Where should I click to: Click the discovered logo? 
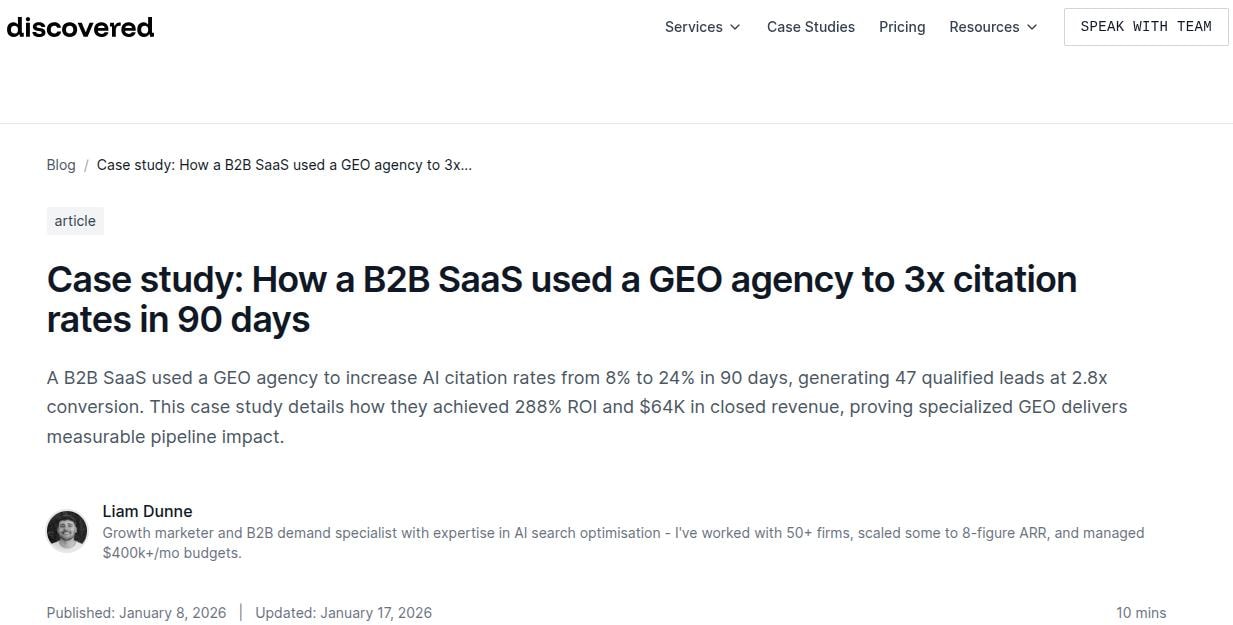79,27
